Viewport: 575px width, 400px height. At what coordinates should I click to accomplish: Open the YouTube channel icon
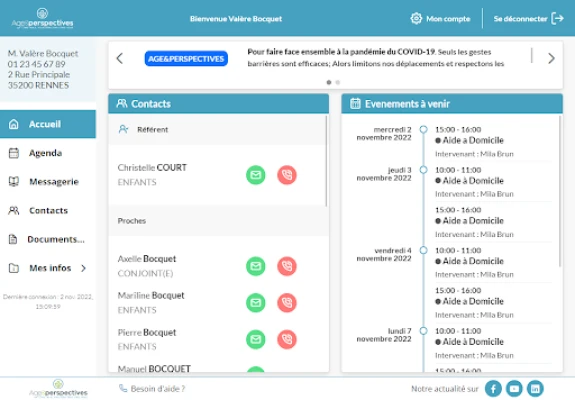(514, 389)
